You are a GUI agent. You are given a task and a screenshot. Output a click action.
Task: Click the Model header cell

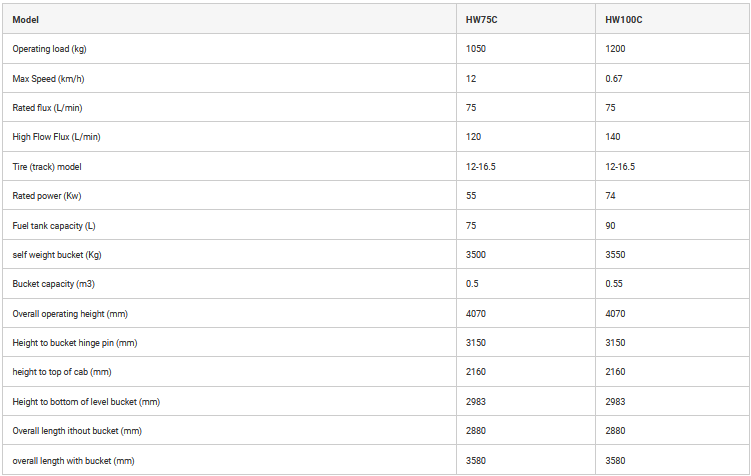(25, 20)
